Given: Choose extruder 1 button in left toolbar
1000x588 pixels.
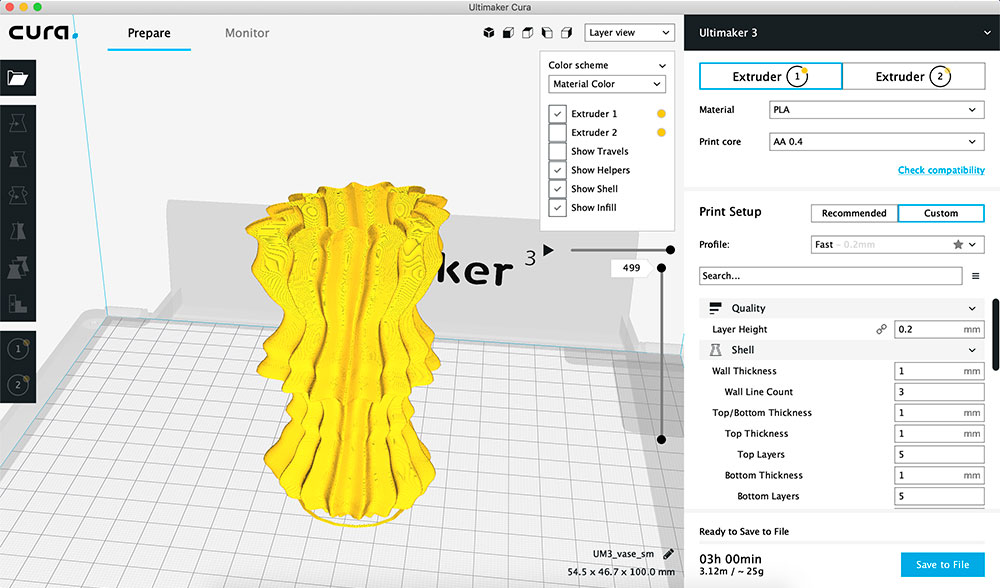Looking at the screenshot, I should click(x=18, y=349).
